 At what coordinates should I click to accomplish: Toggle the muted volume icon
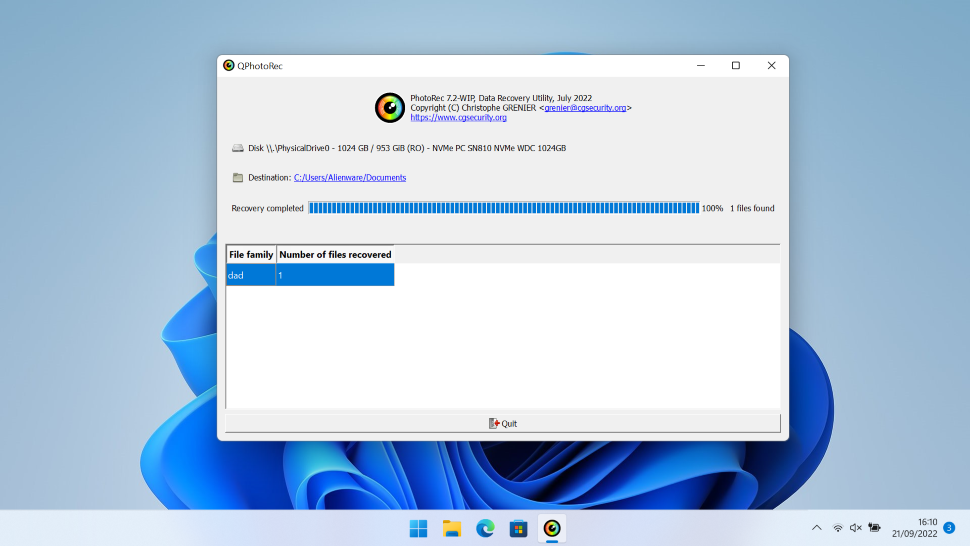coord(856,528)
